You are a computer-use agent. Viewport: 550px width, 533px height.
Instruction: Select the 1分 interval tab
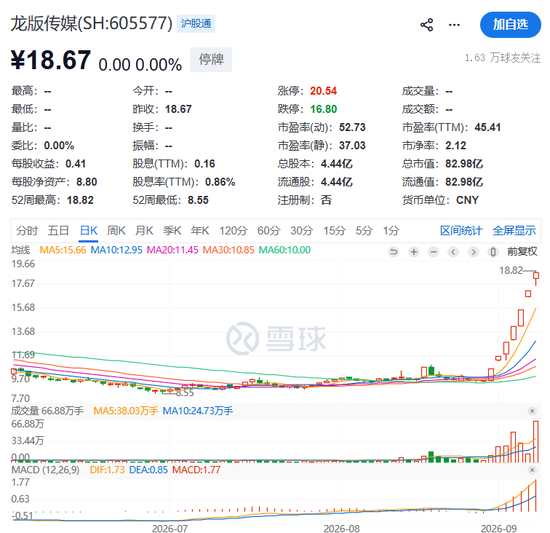pos(391,231)
